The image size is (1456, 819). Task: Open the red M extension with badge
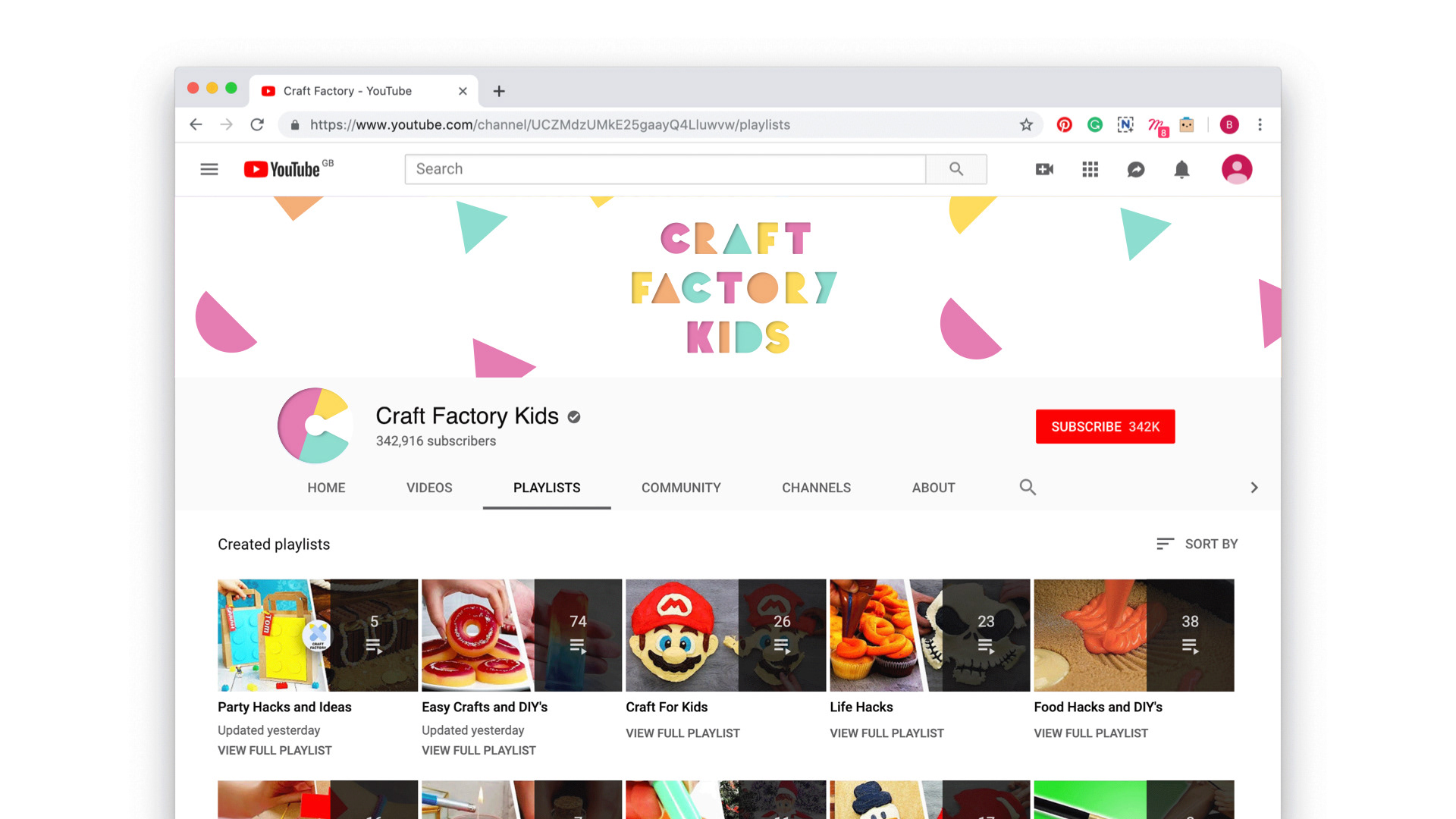coord(1157,126)
